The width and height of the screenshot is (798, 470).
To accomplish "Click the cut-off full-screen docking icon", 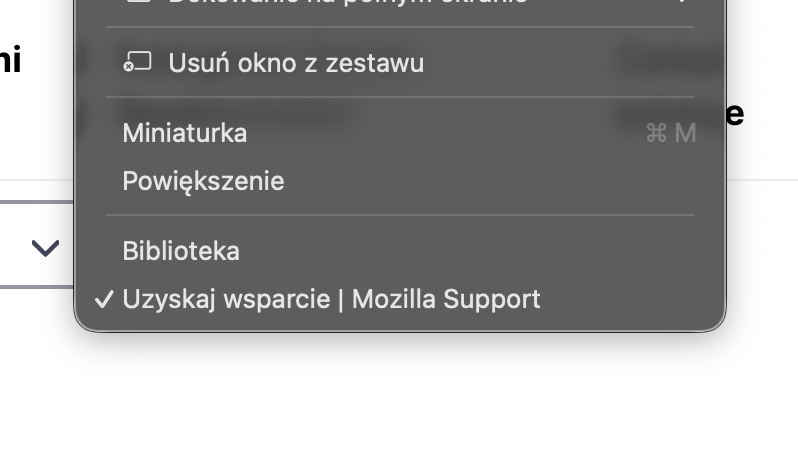I will (137, 2).
